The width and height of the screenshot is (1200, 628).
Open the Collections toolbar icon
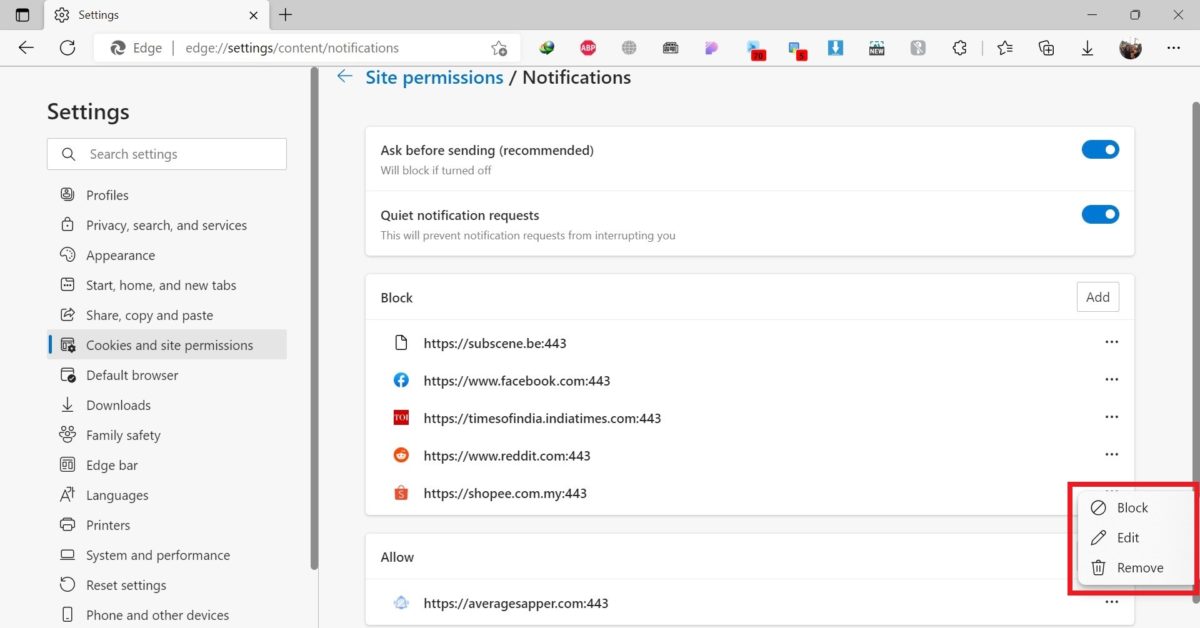[1046, 47]
